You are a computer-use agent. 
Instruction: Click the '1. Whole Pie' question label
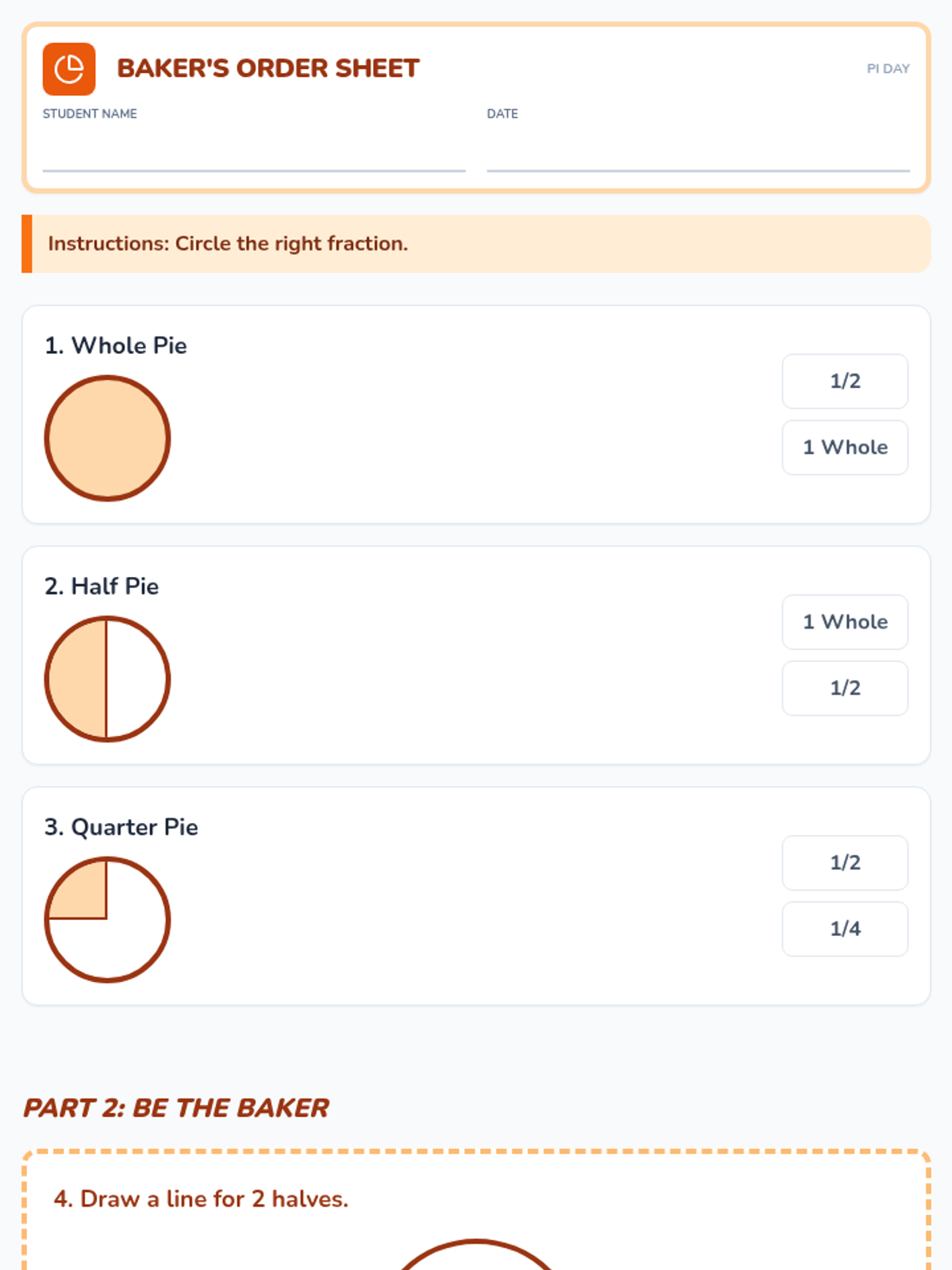click(x=116, y=346)
